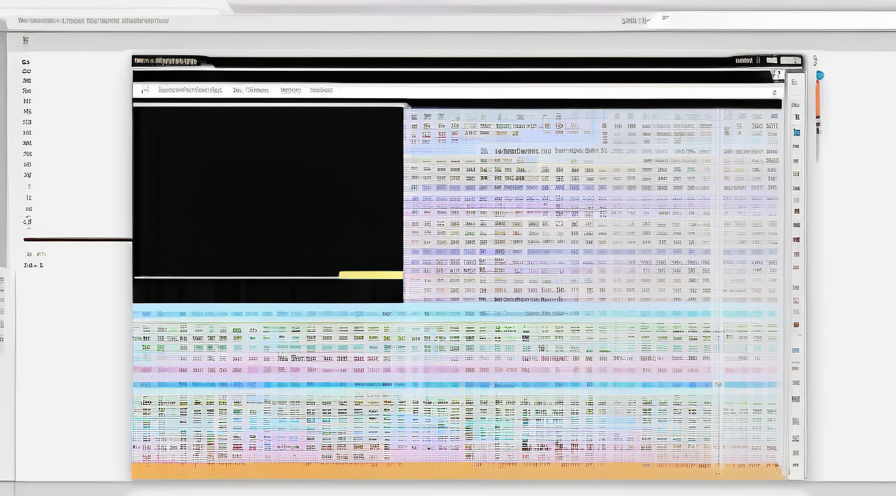Click the orange band at the table's bottom

click(x=455, y=470)
